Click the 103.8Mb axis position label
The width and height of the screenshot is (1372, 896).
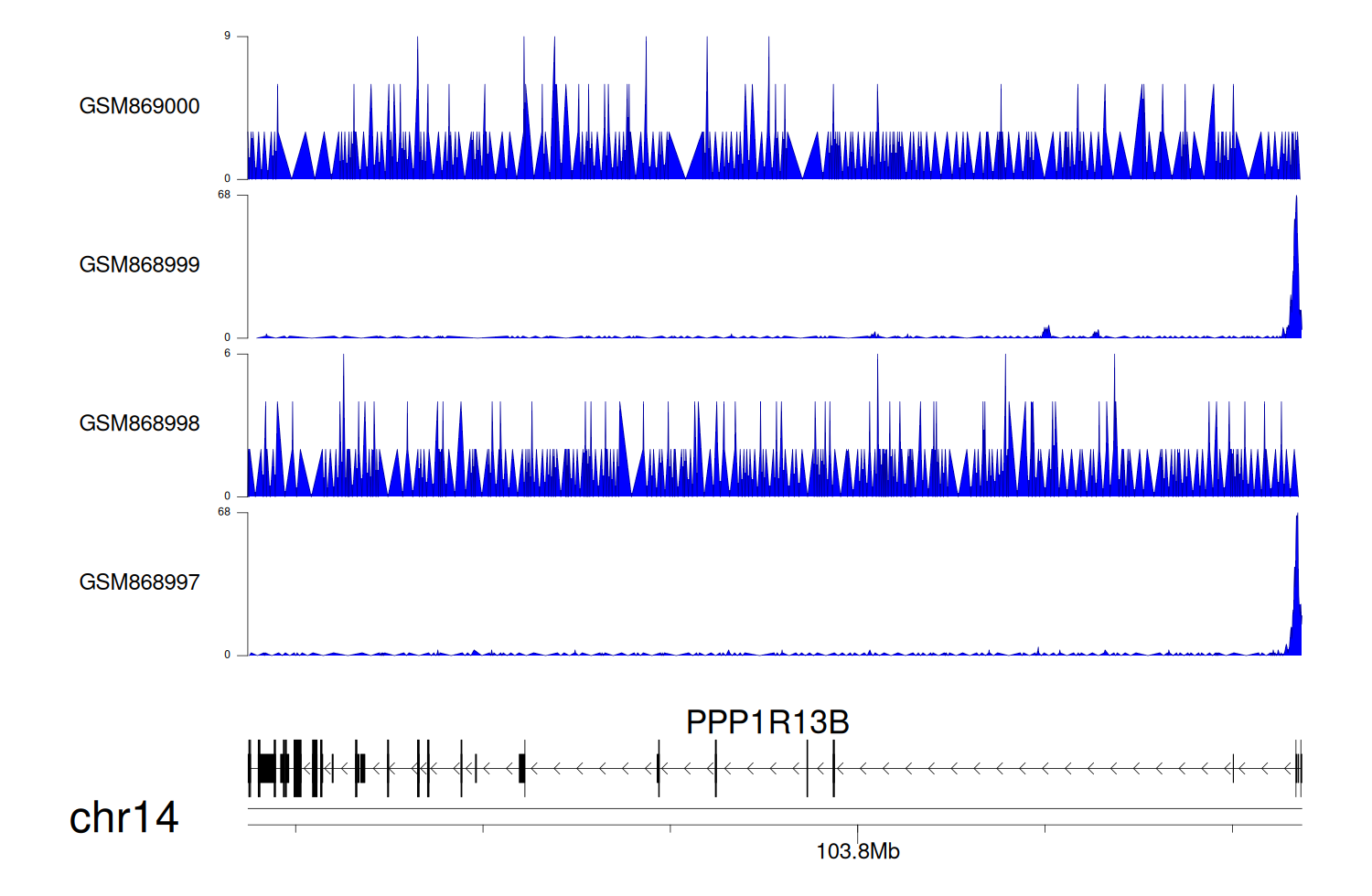click(x=857, y=852)
